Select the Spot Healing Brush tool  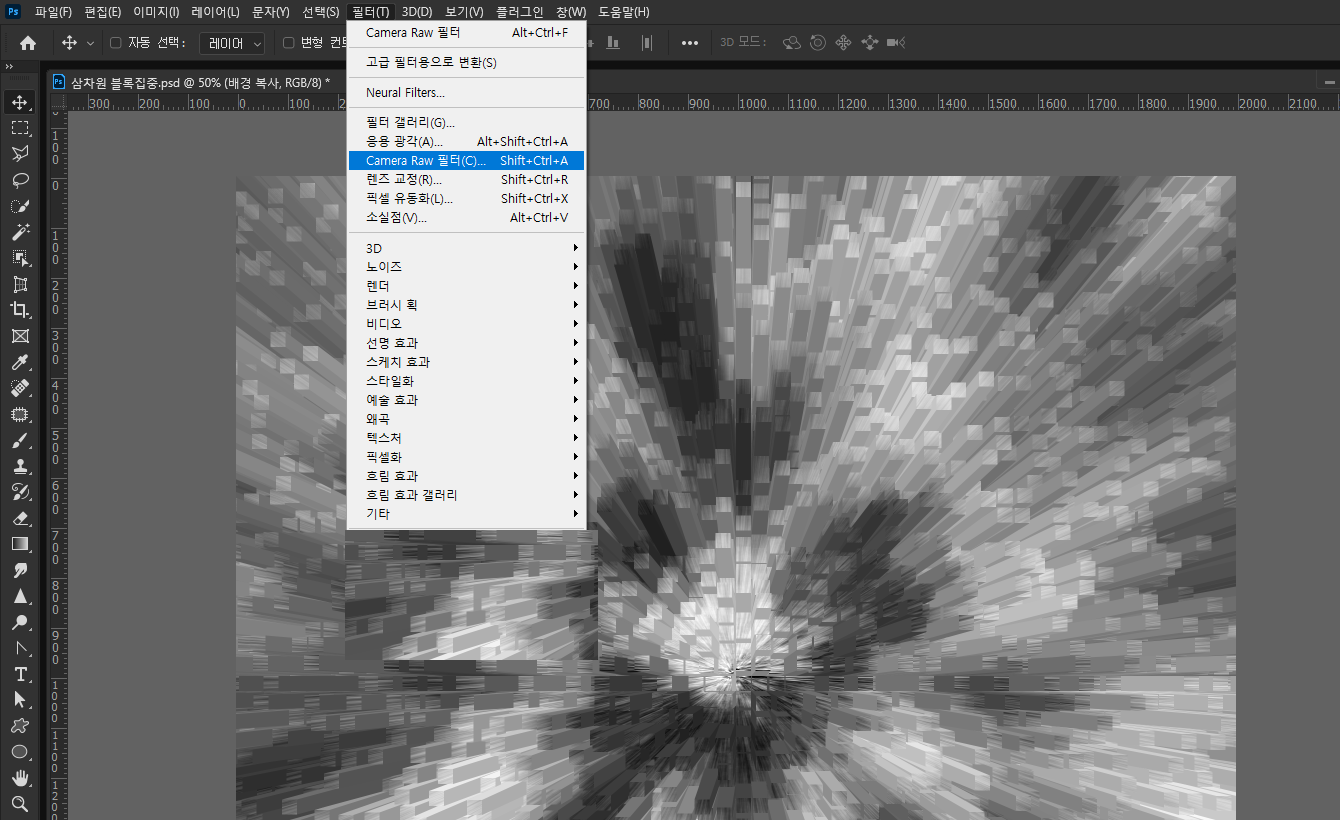(20, 388)
